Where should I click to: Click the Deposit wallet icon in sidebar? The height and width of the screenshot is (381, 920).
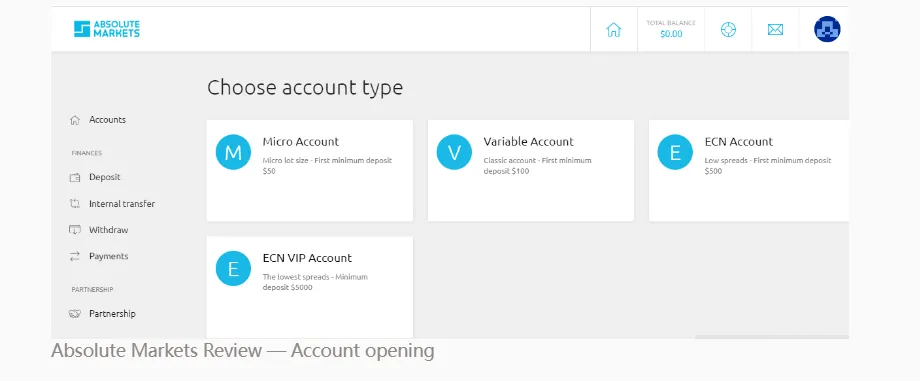75,177
